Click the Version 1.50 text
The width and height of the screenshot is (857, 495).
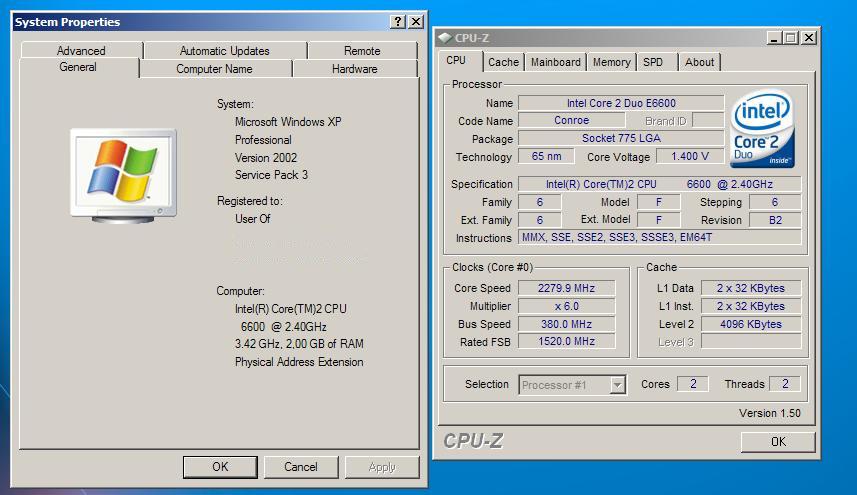tap(770, 413)
